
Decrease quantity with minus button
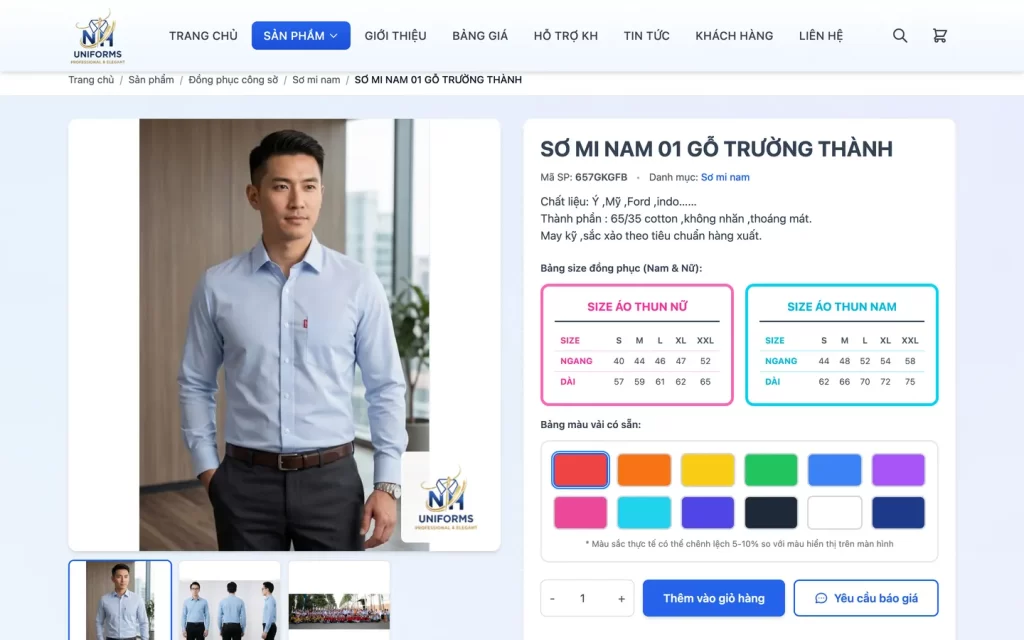[552, 598]
